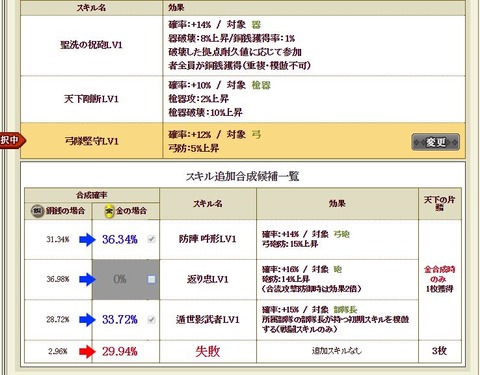Click the green 部隊長 target label
This screenshot has width=480, height=375.
[x=345, y=309]
